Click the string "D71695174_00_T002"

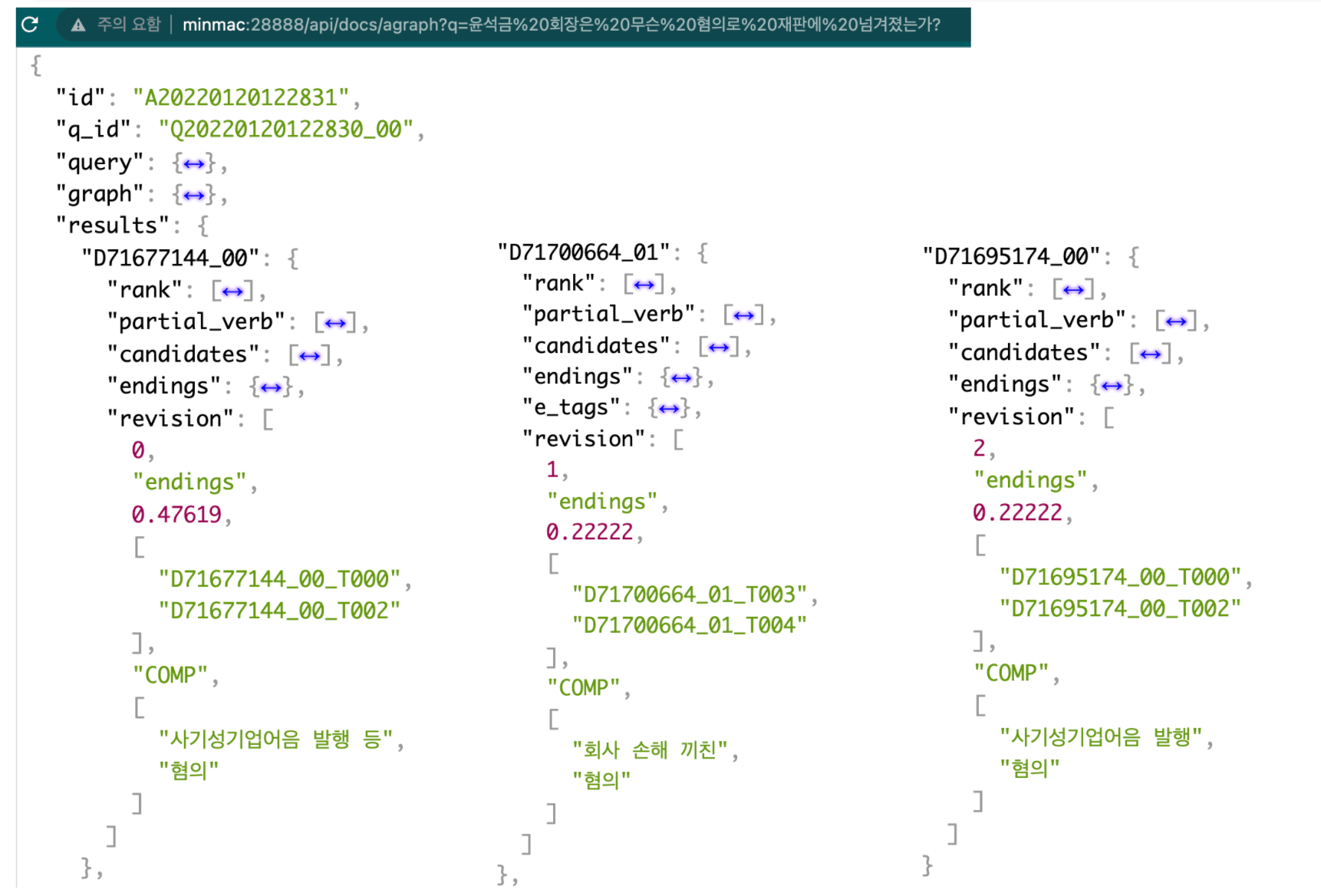tap(1120, 609)
